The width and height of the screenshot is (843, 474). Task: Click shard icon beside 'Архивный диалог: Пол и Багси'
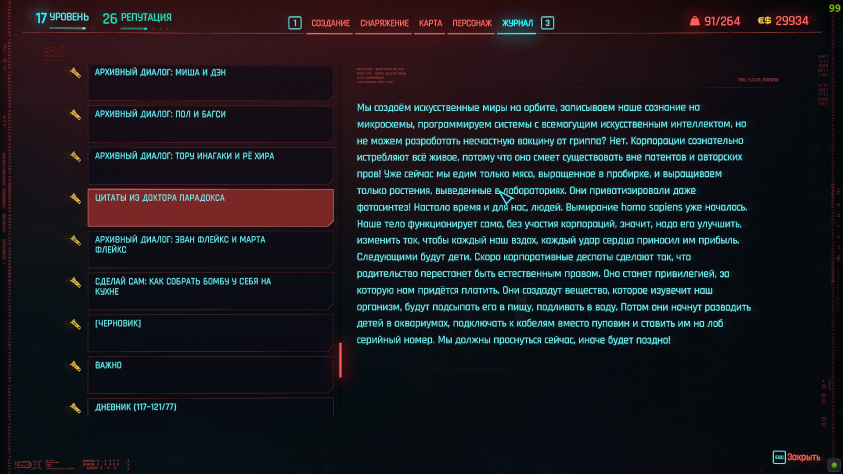coord(75,115)
